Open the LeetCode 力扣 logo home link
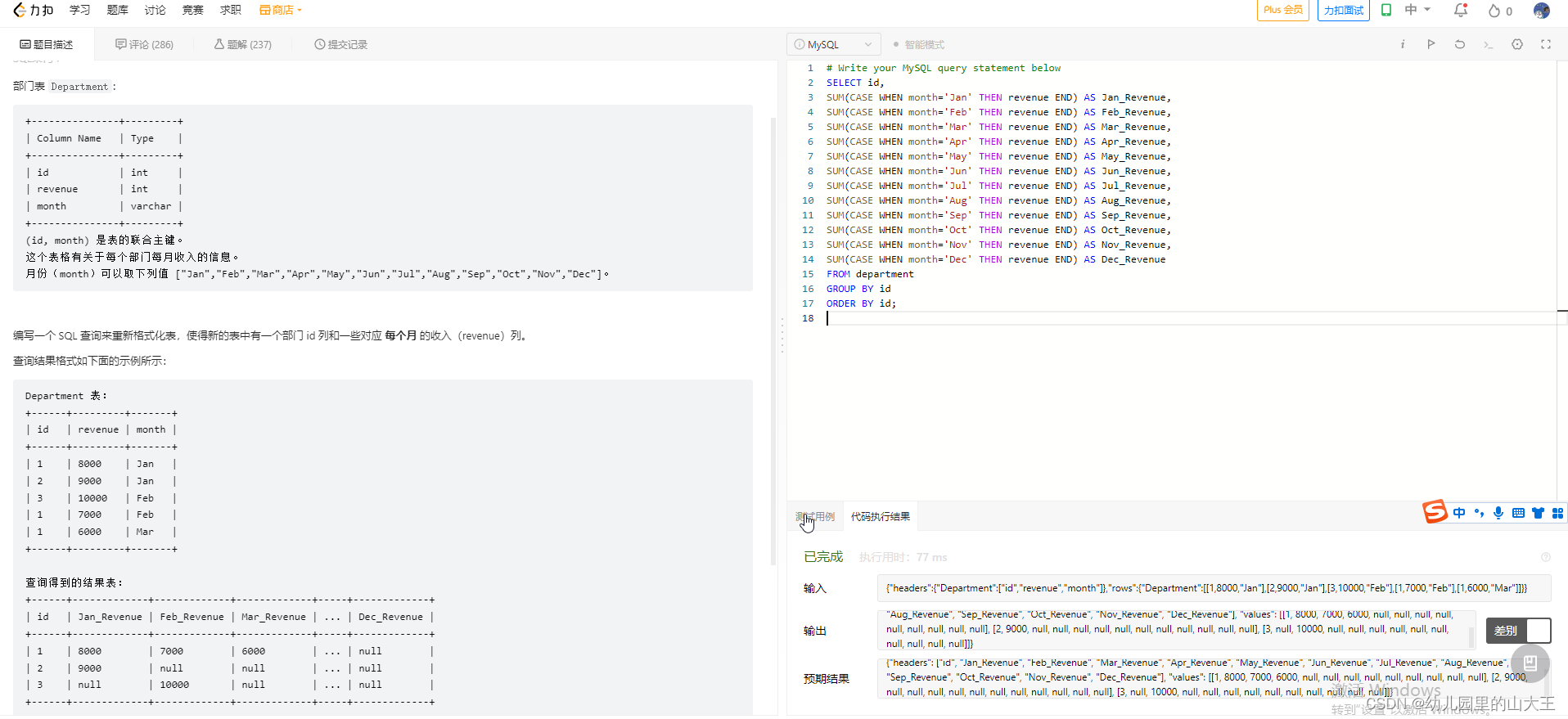The width and height of the screenshot is (1568, 719). (x=34, y=11)
